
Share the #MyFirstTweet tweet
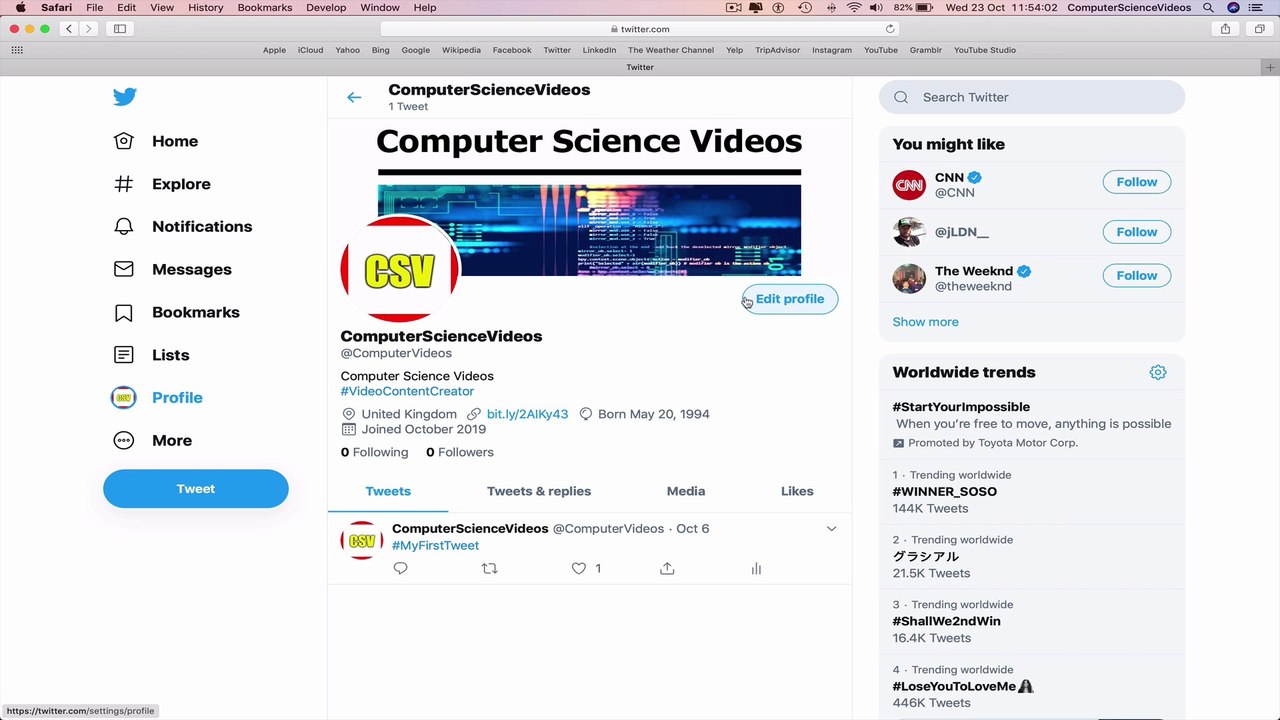[x=667, y=568]
